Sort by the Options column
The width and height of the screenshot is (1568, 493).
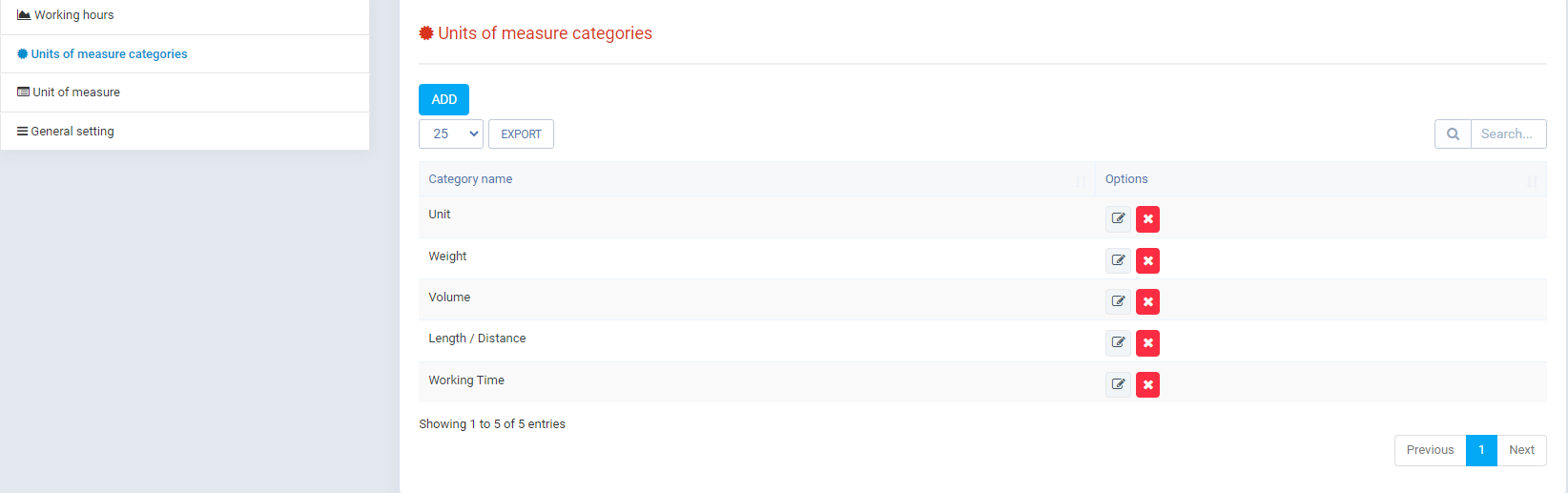(x=1126, y=179)
